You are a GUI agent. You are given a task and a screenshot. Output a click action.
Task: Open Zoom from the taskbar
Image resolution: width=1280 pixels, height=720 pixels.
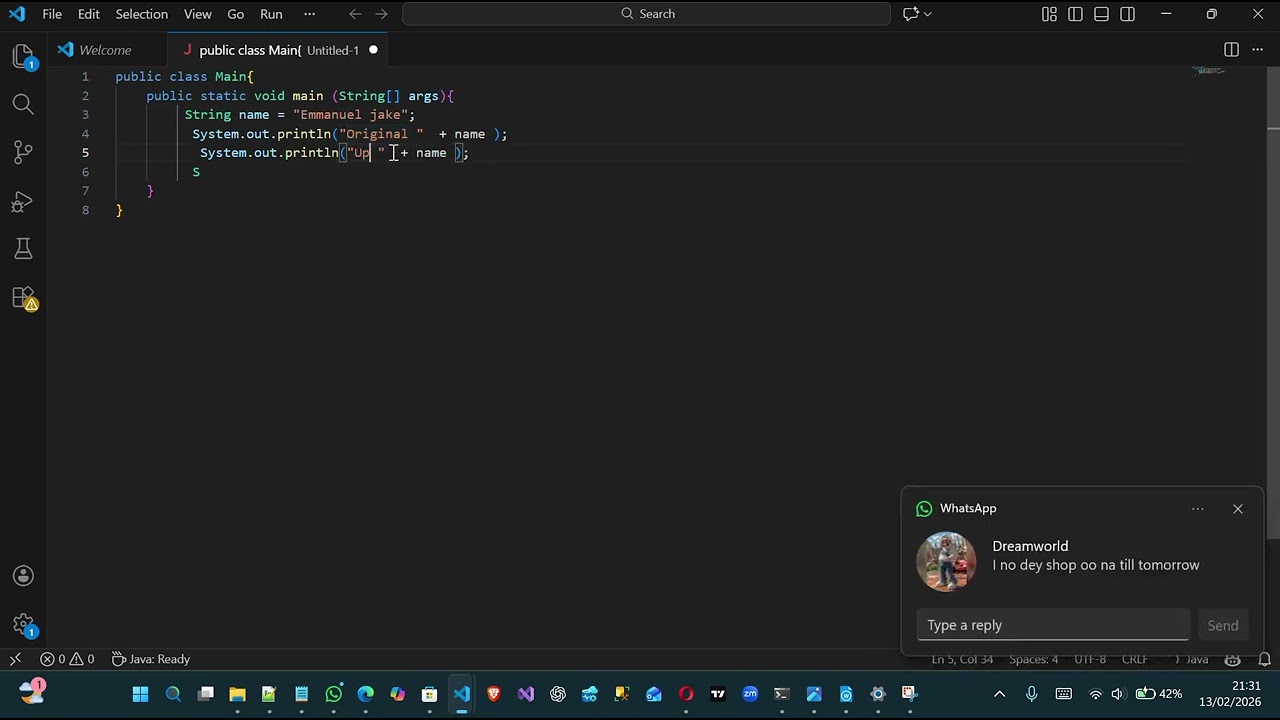(750, 694)
